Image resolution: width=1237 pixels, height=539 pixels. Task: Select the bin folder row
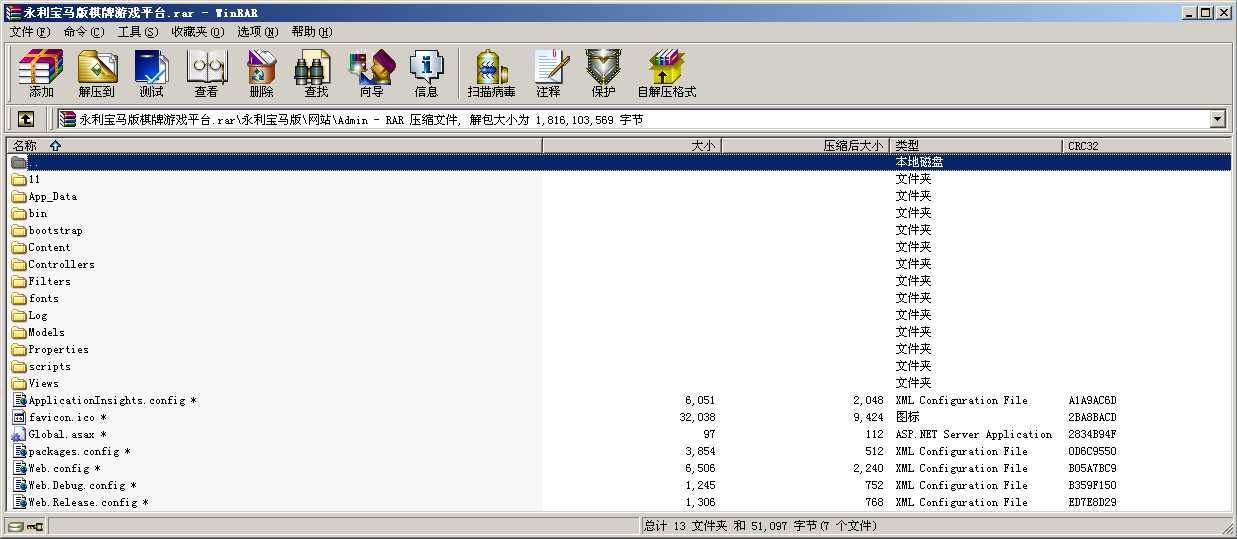(618, 213)
